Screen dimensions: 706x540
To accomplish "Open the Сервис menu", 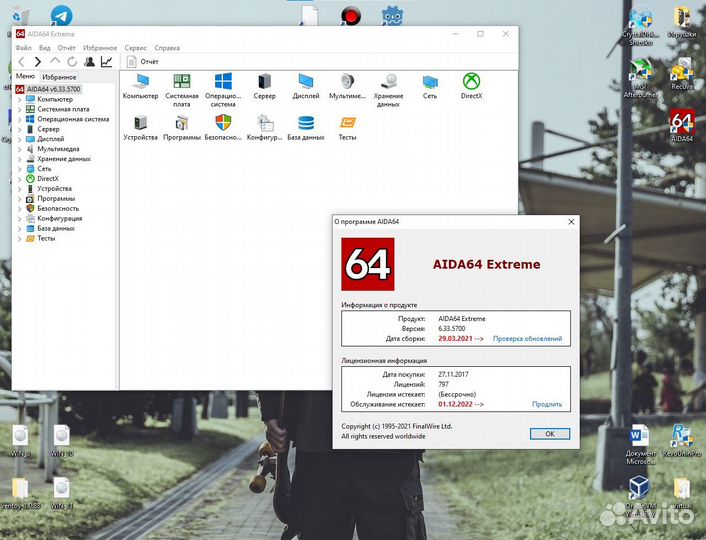I will (136, 48).
